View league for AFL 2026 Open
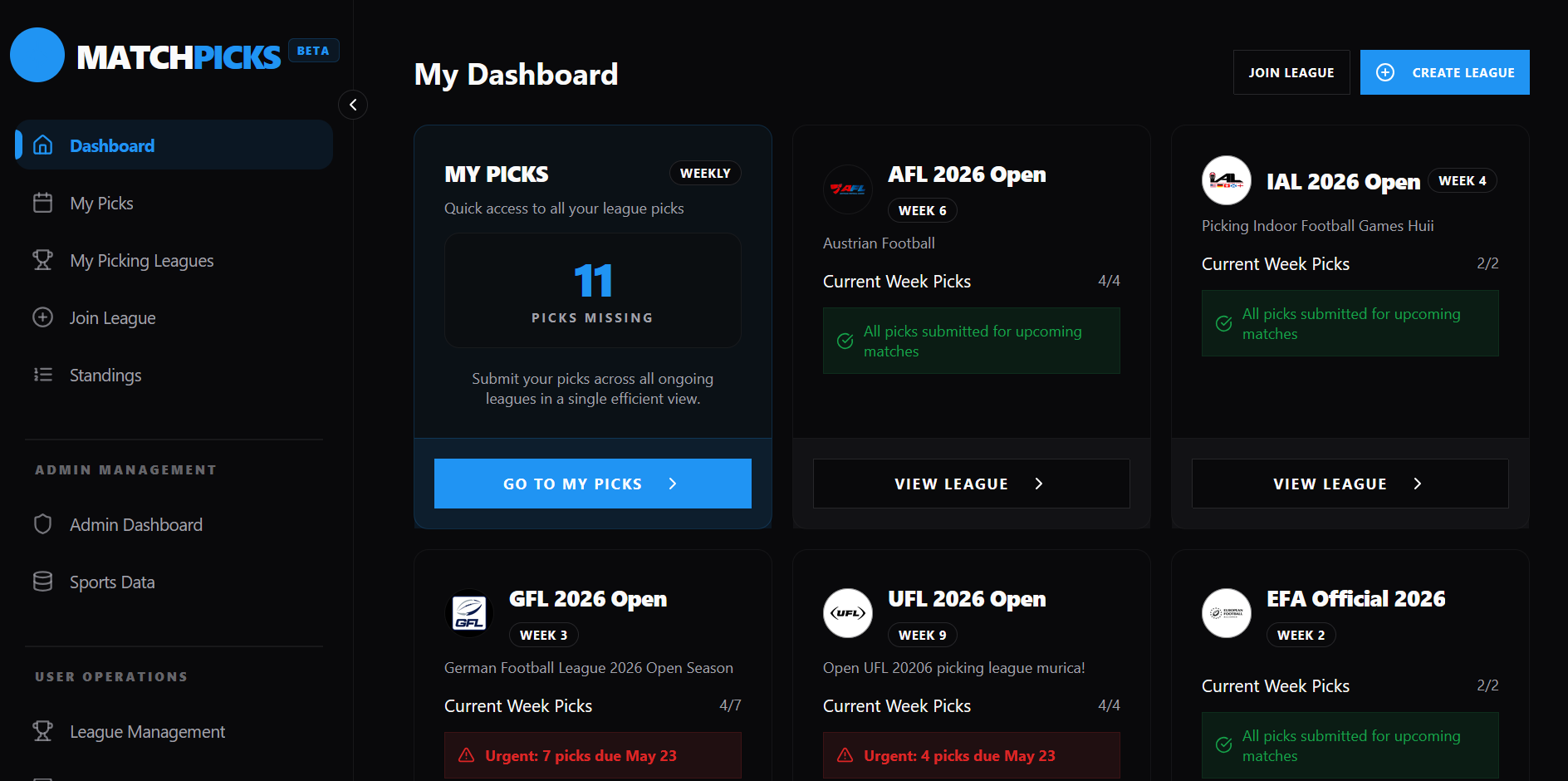Image resolution: width=1568 pixels, height=781 pixels. point(972,484)
